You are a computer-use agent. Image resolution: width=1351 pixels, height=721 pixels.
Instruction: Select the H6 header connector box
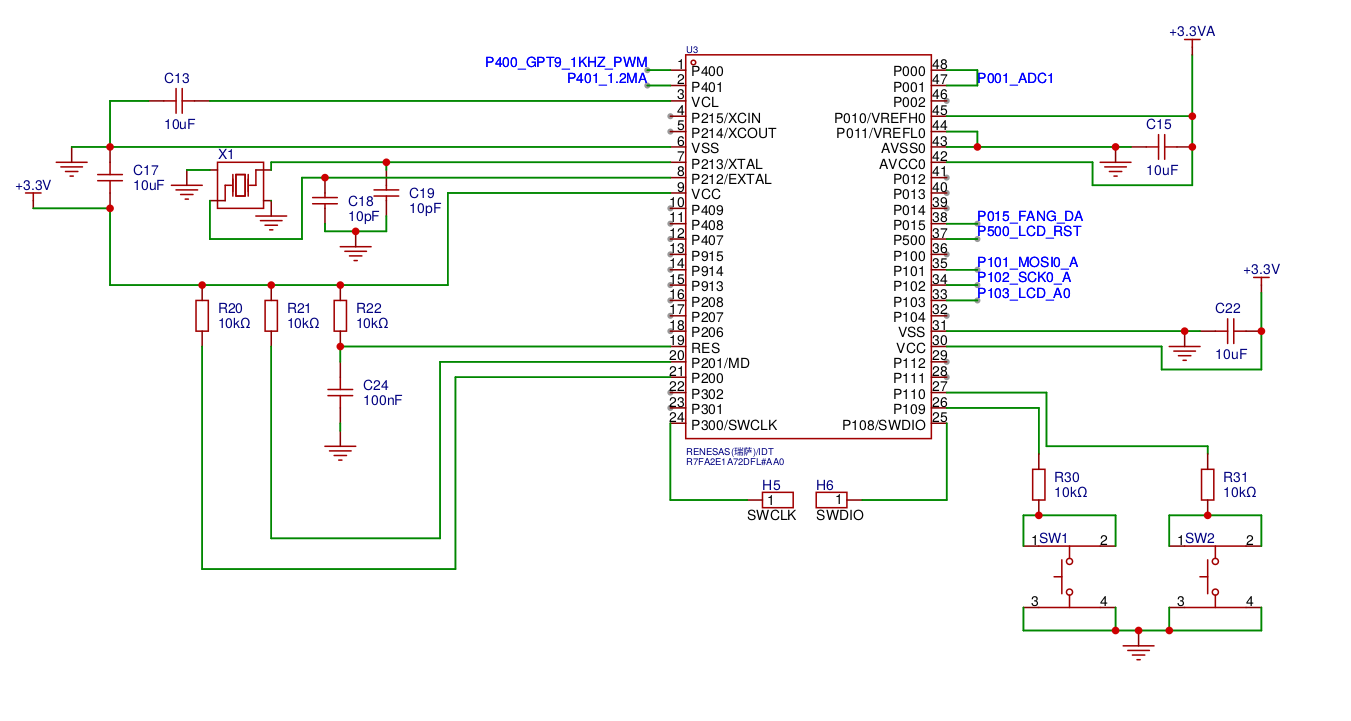[x=832, y=499]
